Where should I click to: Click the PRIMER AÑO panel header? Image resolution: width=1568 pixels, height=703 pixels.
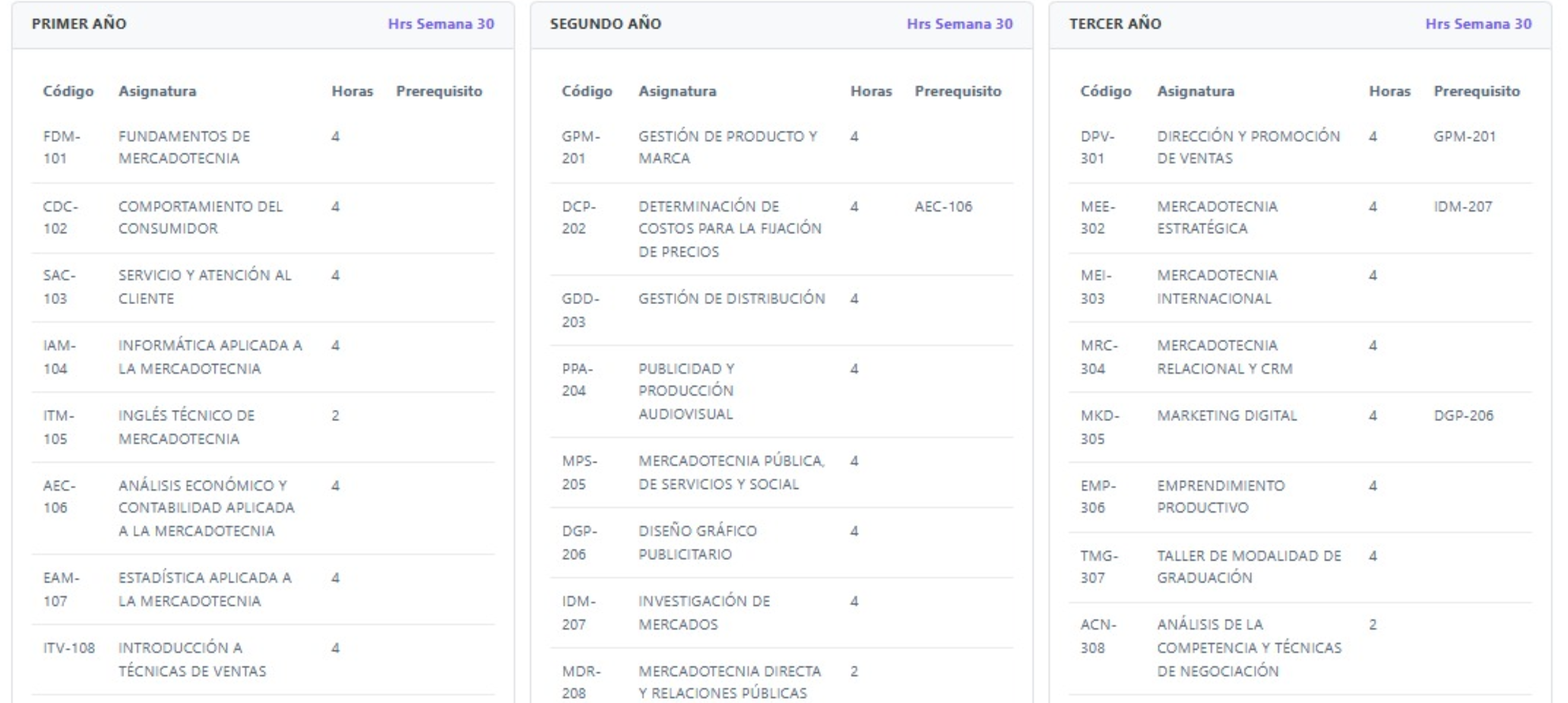[80, 24]
